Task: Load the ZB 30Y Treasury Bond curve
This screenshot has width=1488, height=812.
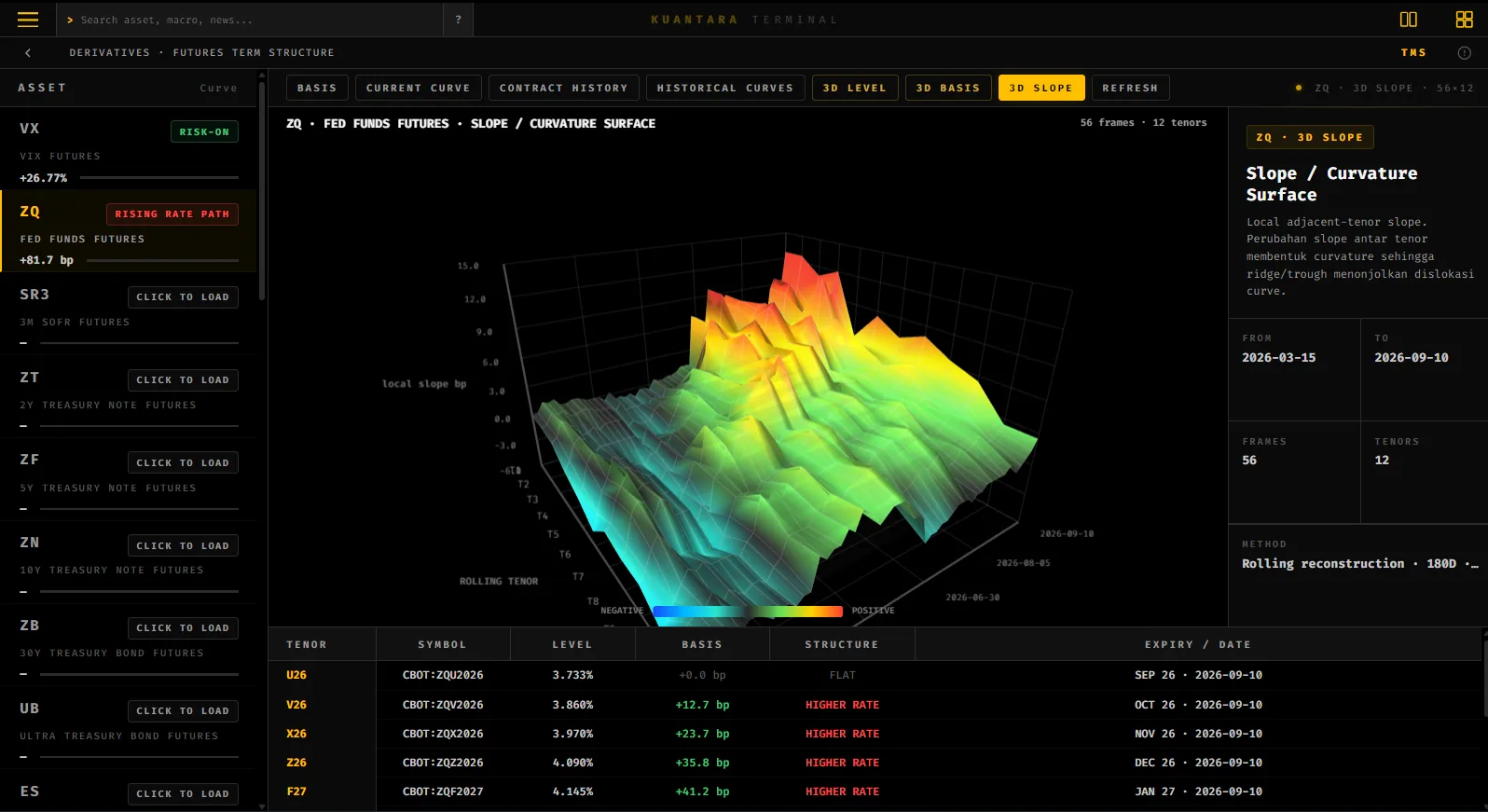Action: click(183, 628)
